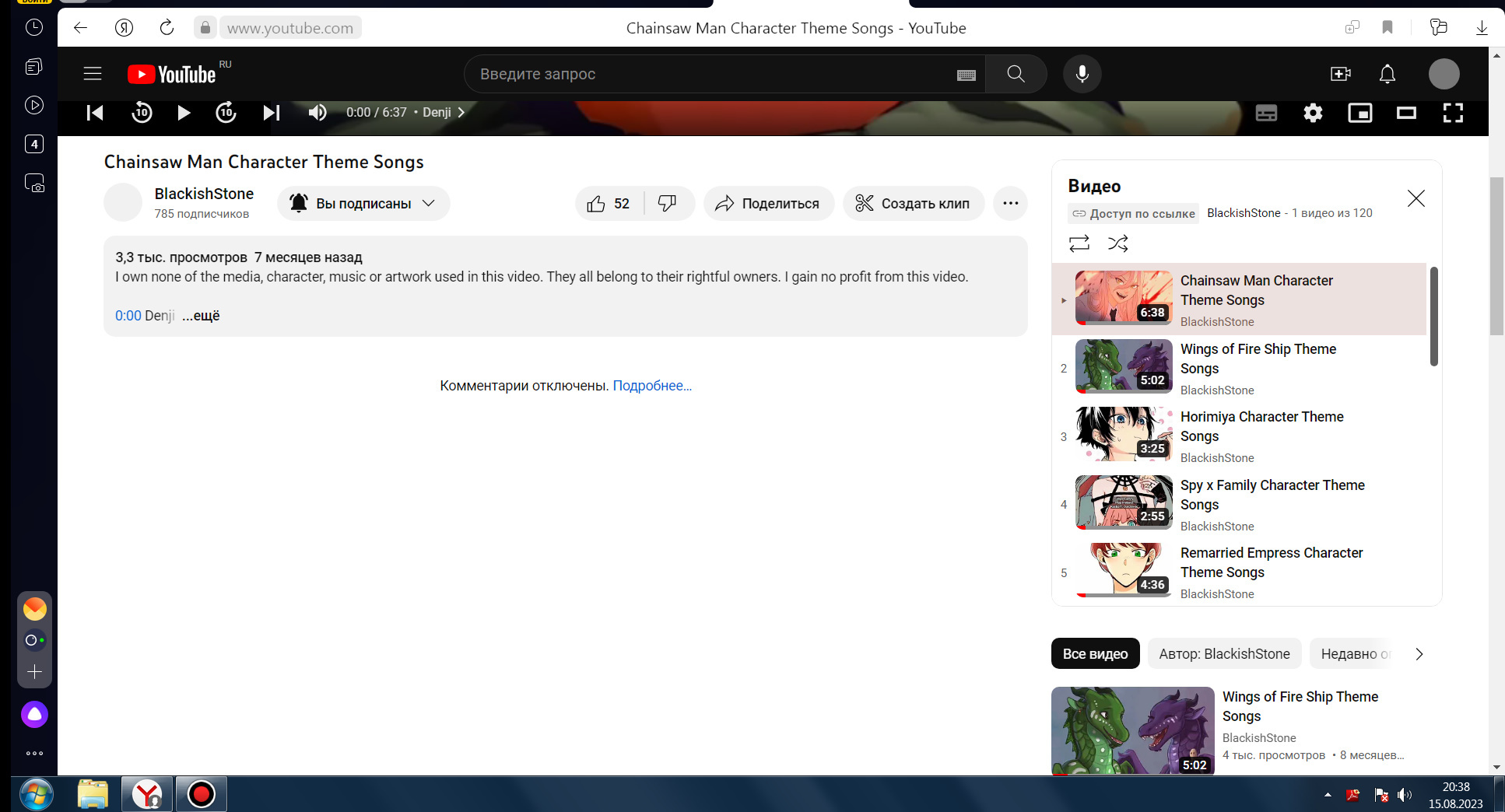Open the Create video icon

[x=1340, y=74]
